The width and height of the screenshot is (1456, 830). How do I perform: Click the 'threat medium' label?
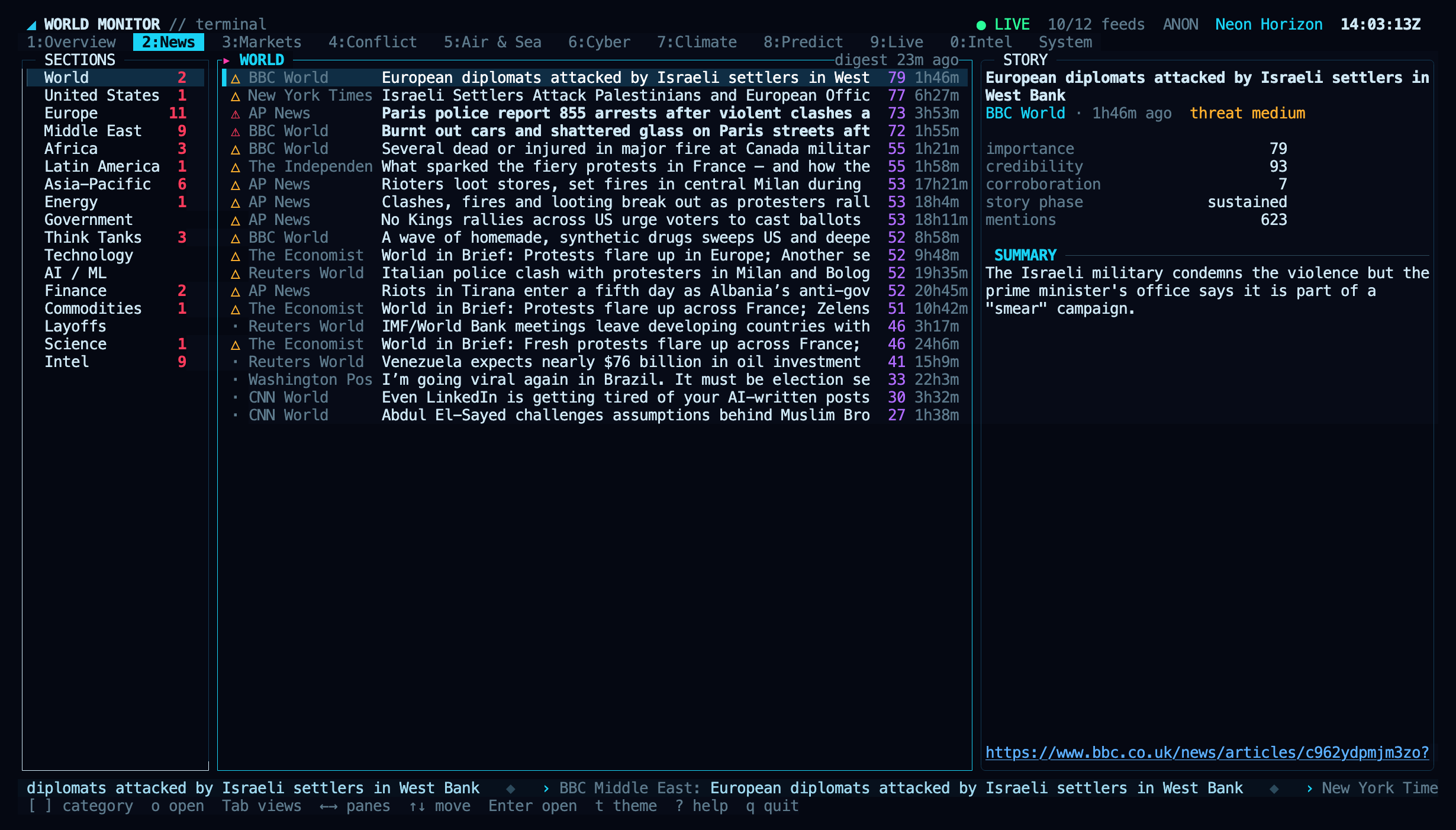tap(1247, 113)
